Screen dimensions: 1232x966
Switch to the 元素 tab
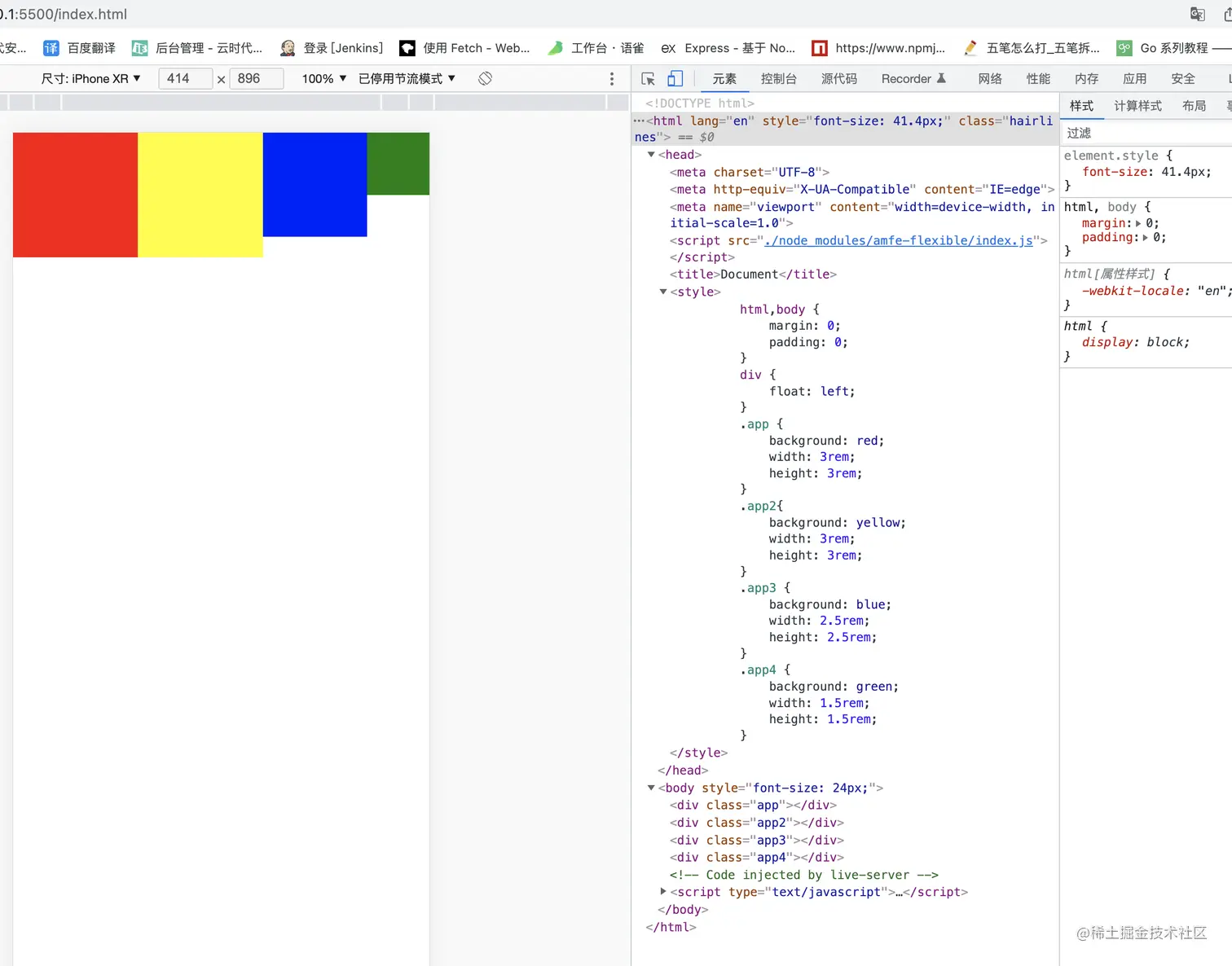[724, 79]
